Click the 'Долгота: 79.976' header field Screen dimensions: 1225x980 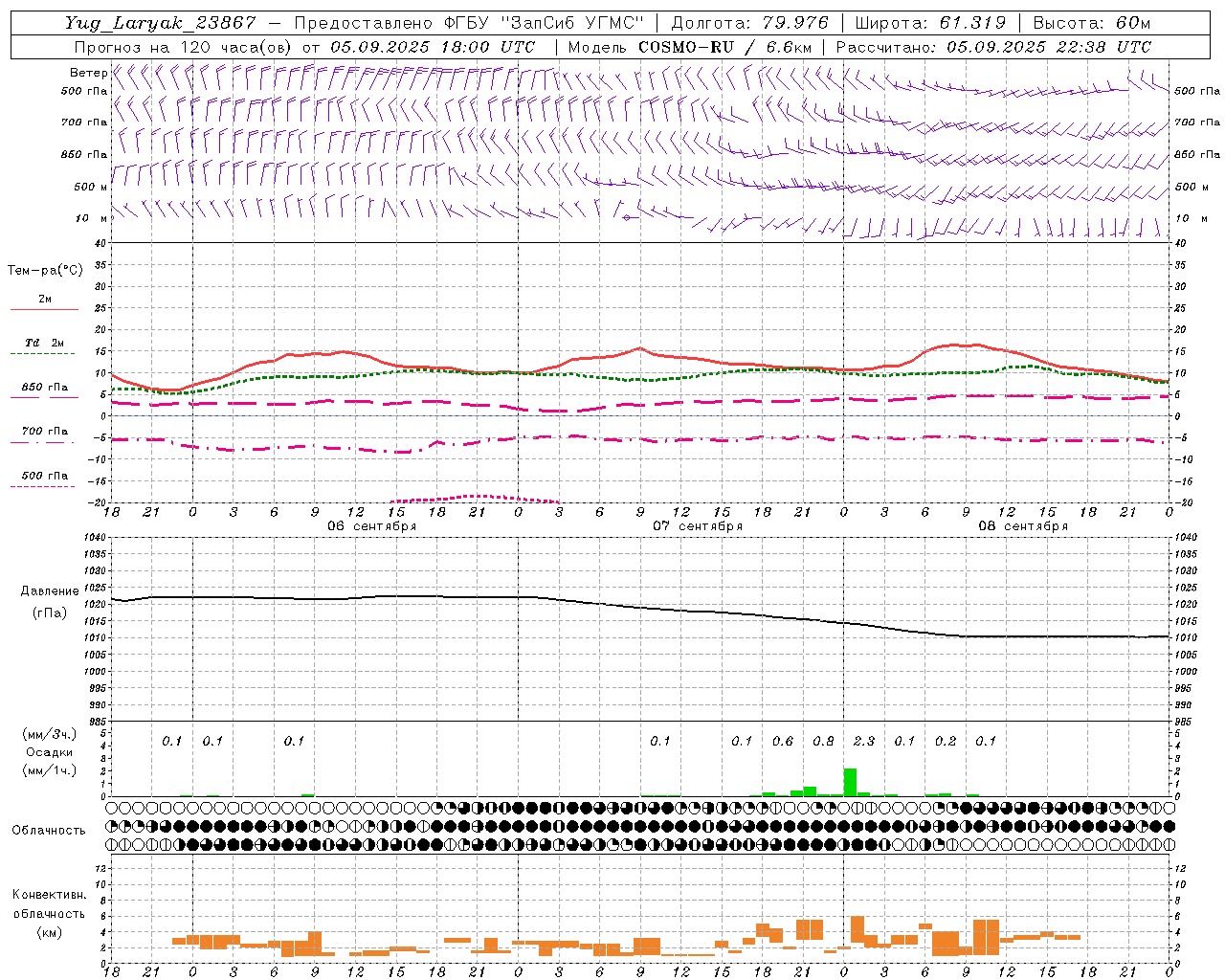click(750, 23)
